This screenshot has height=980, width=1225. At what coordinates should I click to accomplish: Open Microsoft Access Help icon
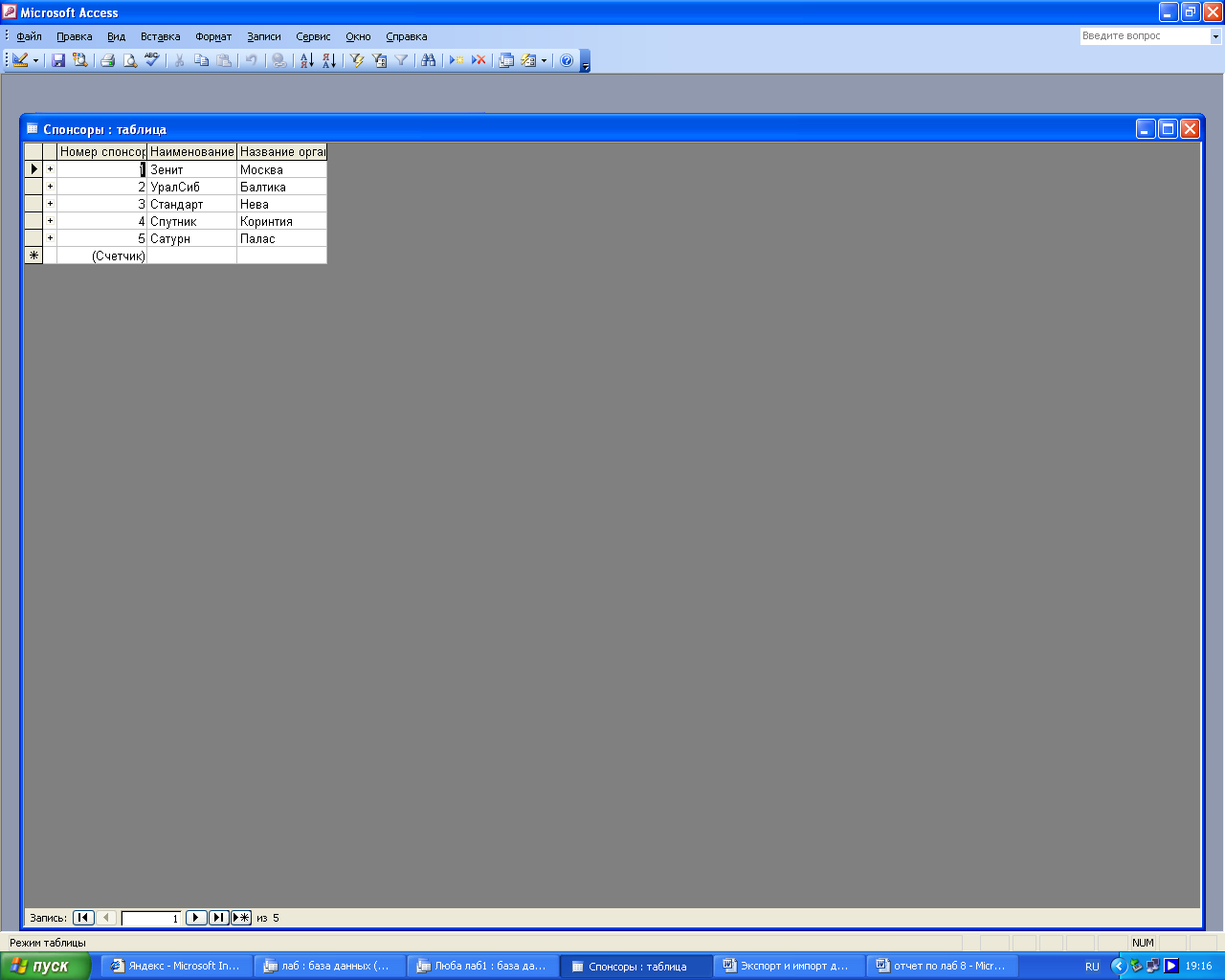point(567,60)
